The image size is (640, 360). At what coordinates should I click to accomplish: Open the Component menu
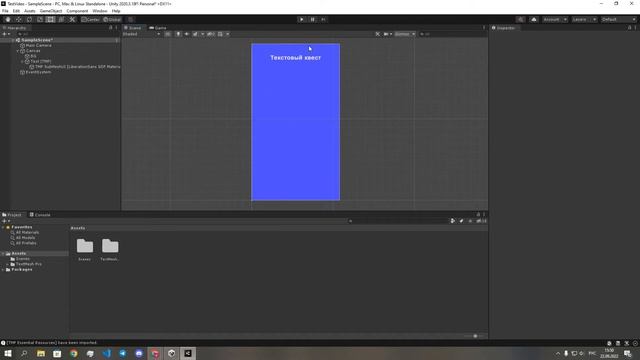click(77, 11)
